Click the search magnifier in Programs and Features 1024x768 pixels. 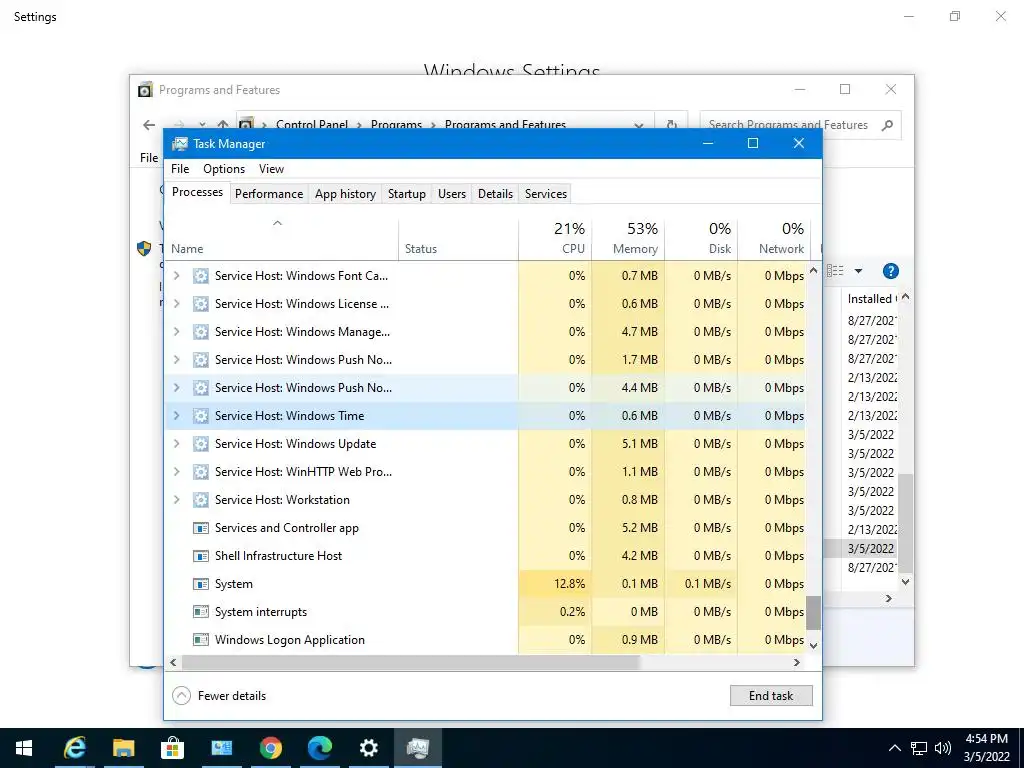(887, 125)
